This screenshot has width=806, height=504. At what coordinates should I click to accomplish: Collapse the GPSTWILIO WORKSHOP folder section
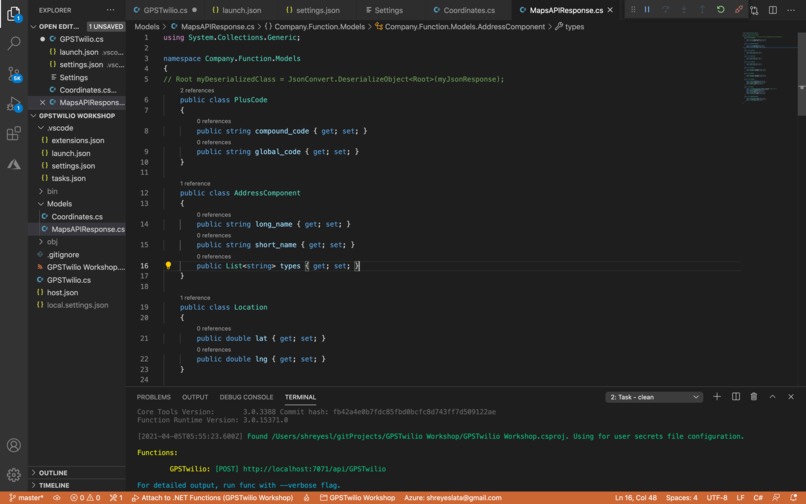coord(33,116)
